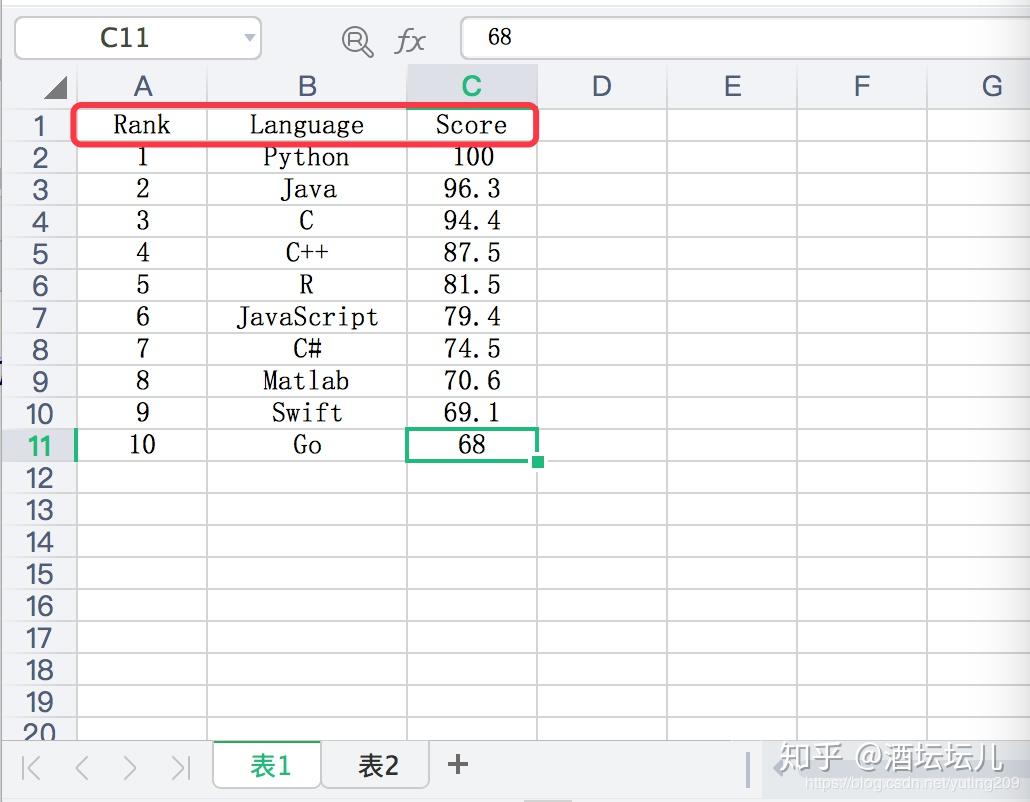The height and width of the screenshot is (802, 1030).
Task: Switch to sheet tab 表2
Action: coord(375,764)
